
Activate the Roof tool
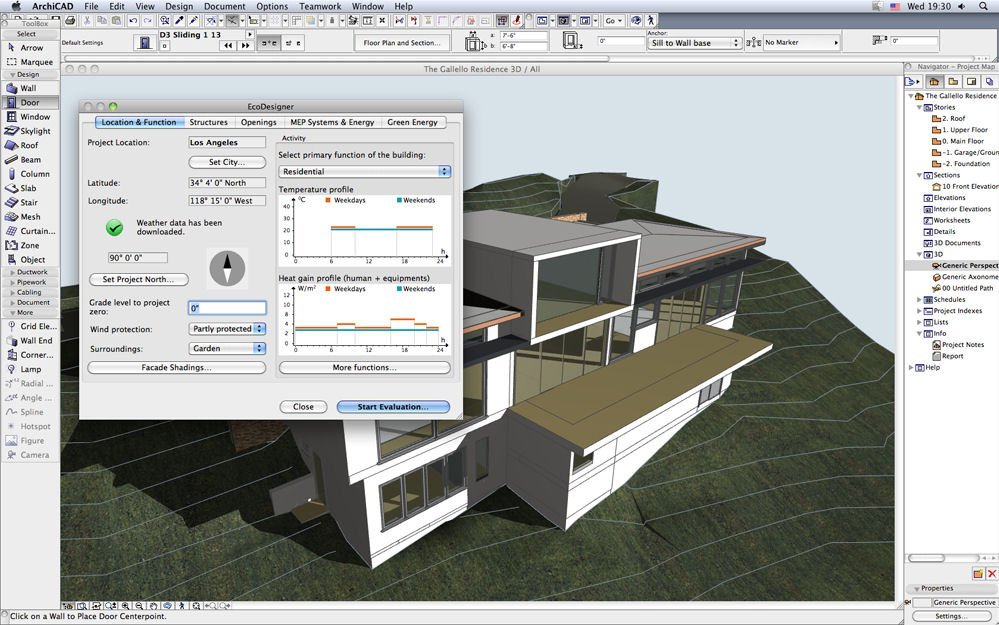pos(28,145)
